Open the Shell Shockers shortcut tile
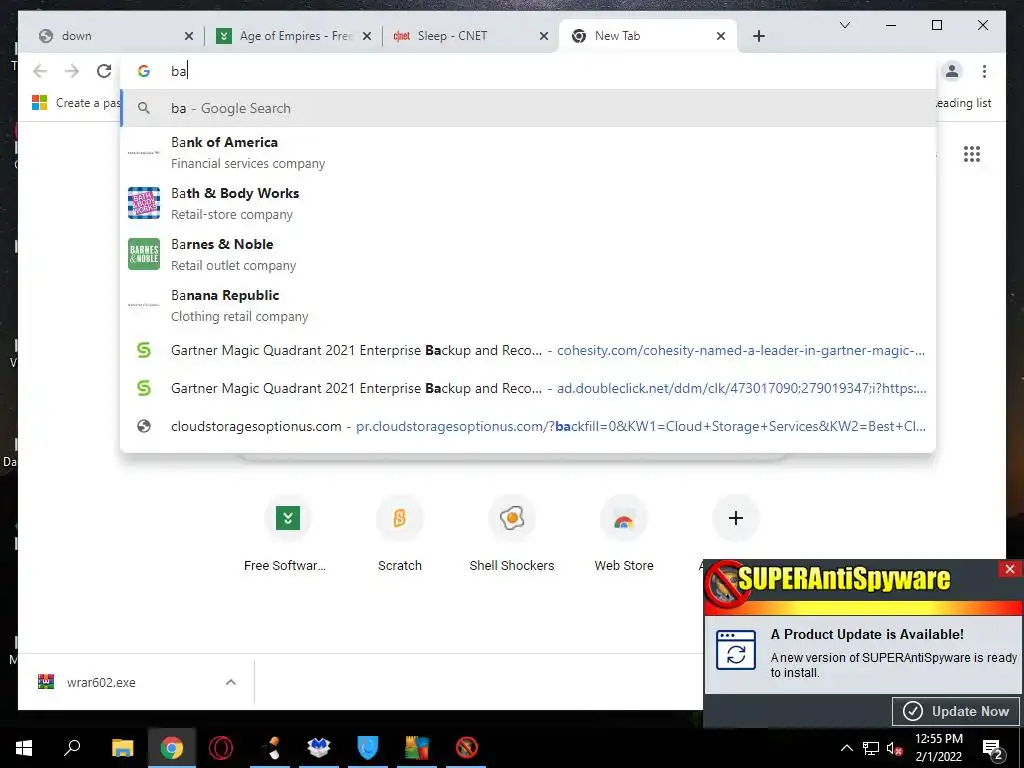 [512, 534]
